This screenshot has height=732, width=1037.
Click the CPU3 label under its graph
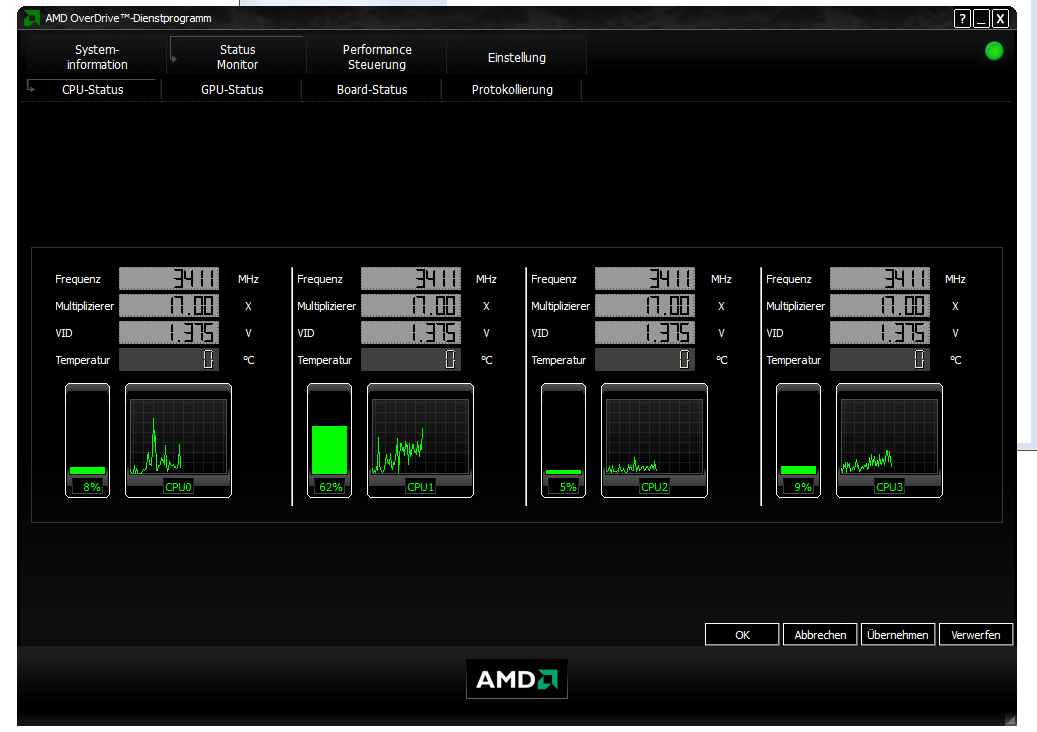point(889,487)
